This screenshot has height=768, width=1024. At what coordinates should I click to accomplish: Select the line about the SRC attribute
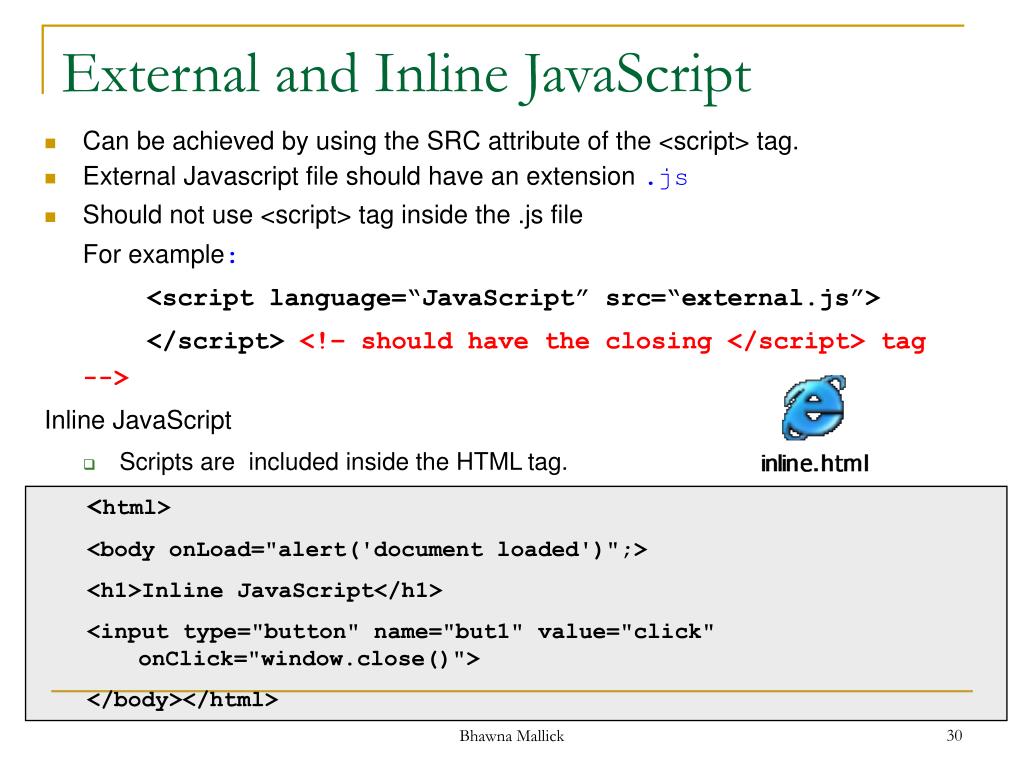pos(440,141)
